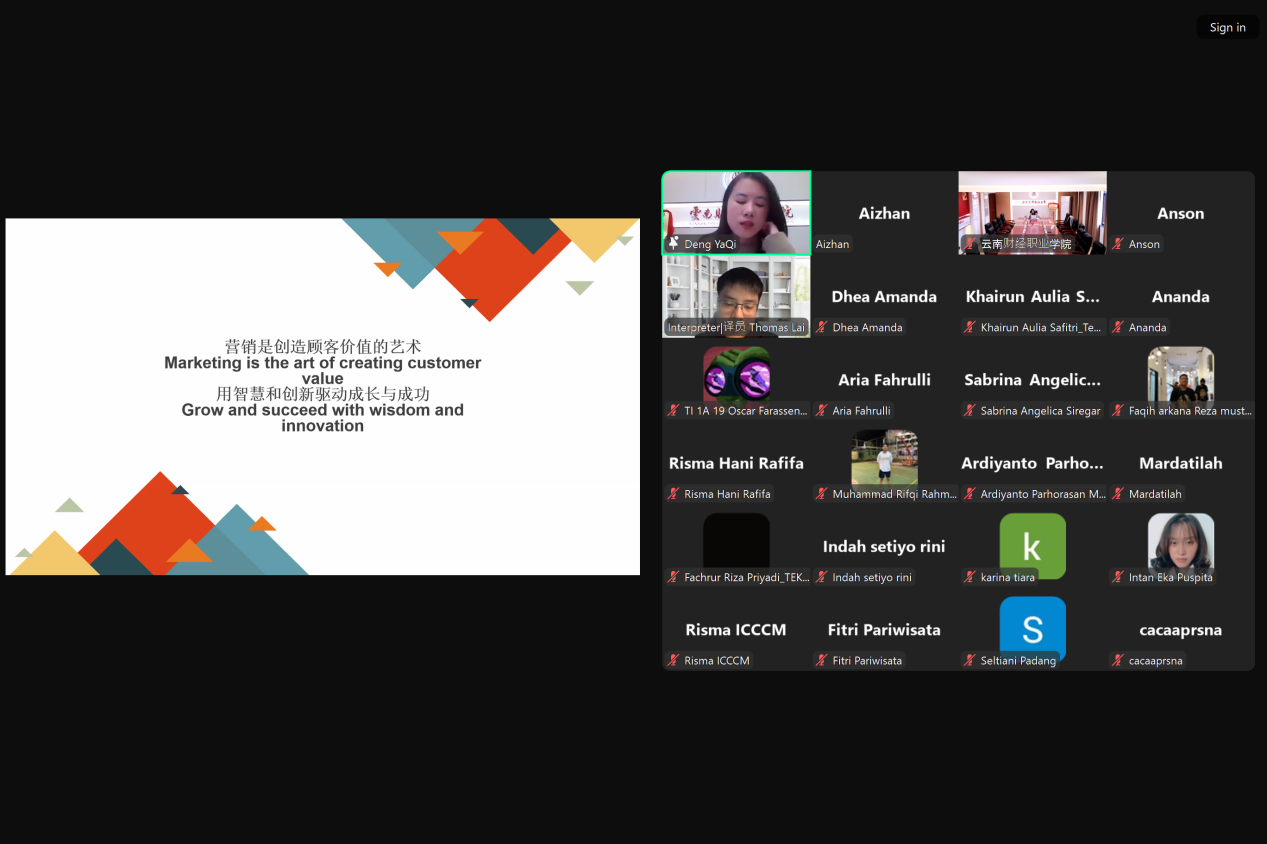Click muted mic icon beside Dhea Amanda
Screen dimensions: 1267x844
click(822, 327)
